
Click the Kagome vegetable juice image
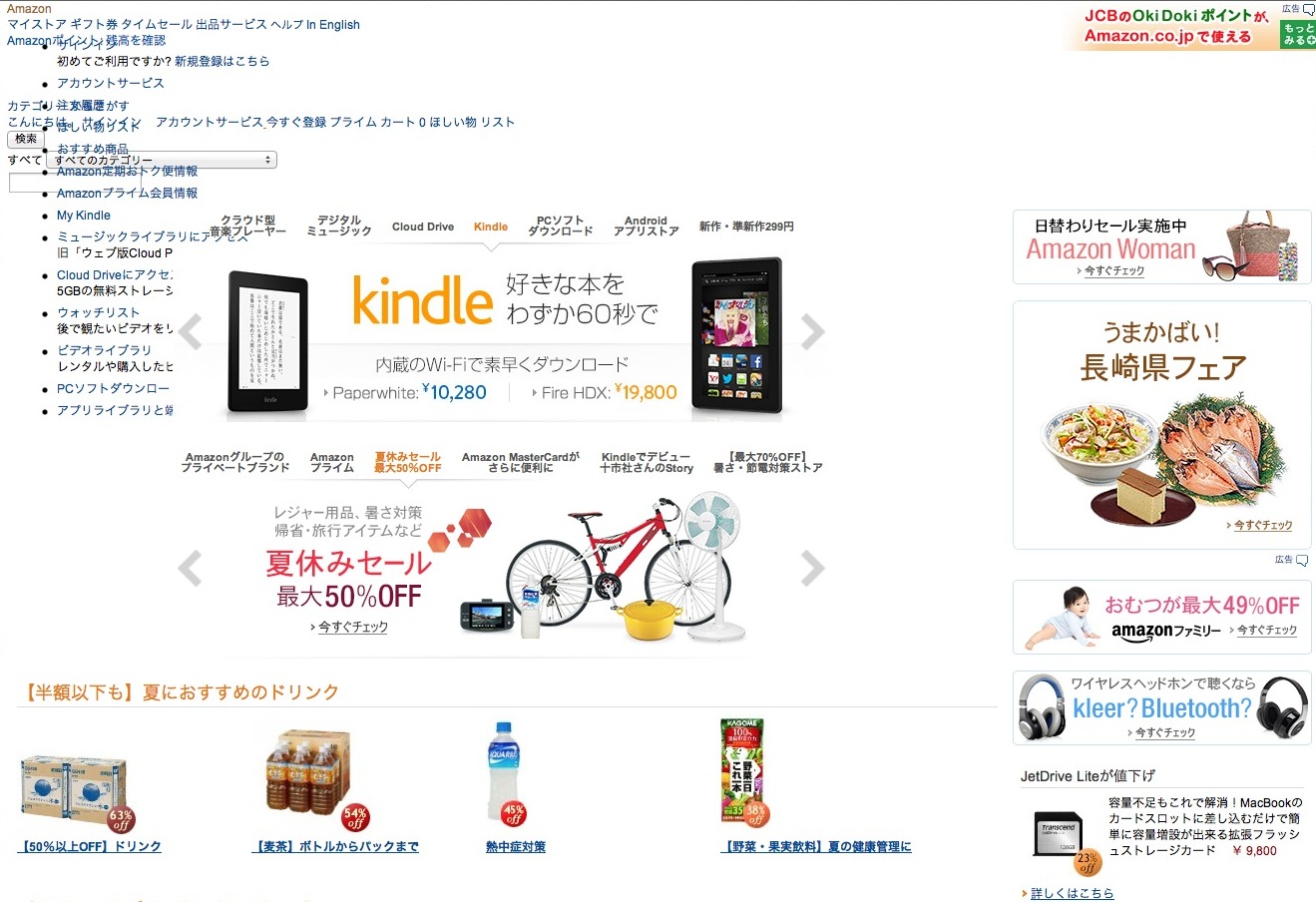pyautogui.click(x=744, y=770)
